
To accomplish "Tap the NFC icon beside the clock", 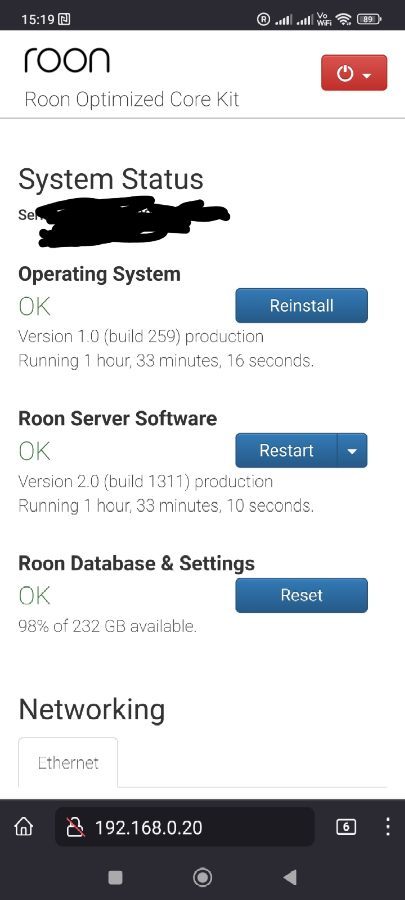I will pyautogui.click(x=64, y=20).
